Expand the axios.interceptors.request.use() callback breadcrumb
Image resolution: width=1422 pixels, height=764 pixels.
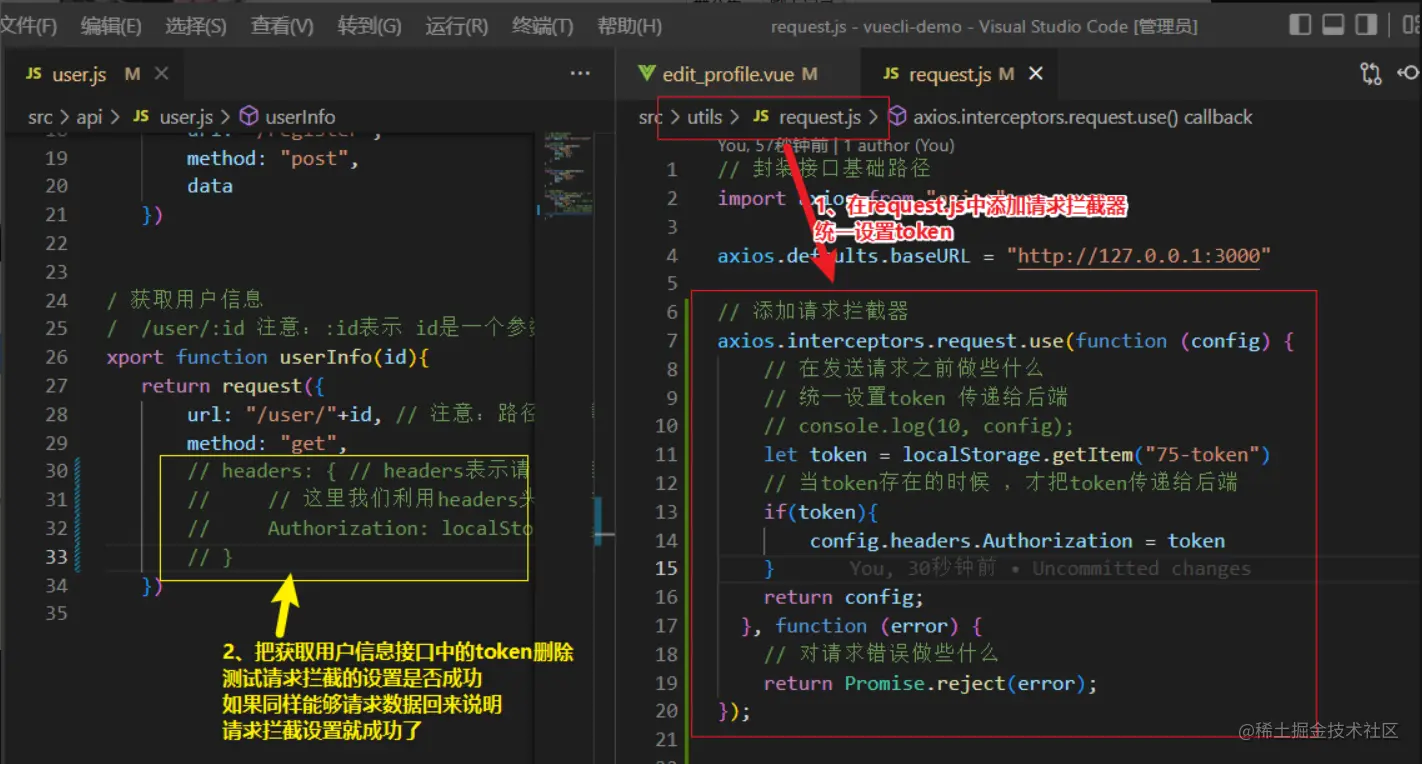click(1083, 117)
